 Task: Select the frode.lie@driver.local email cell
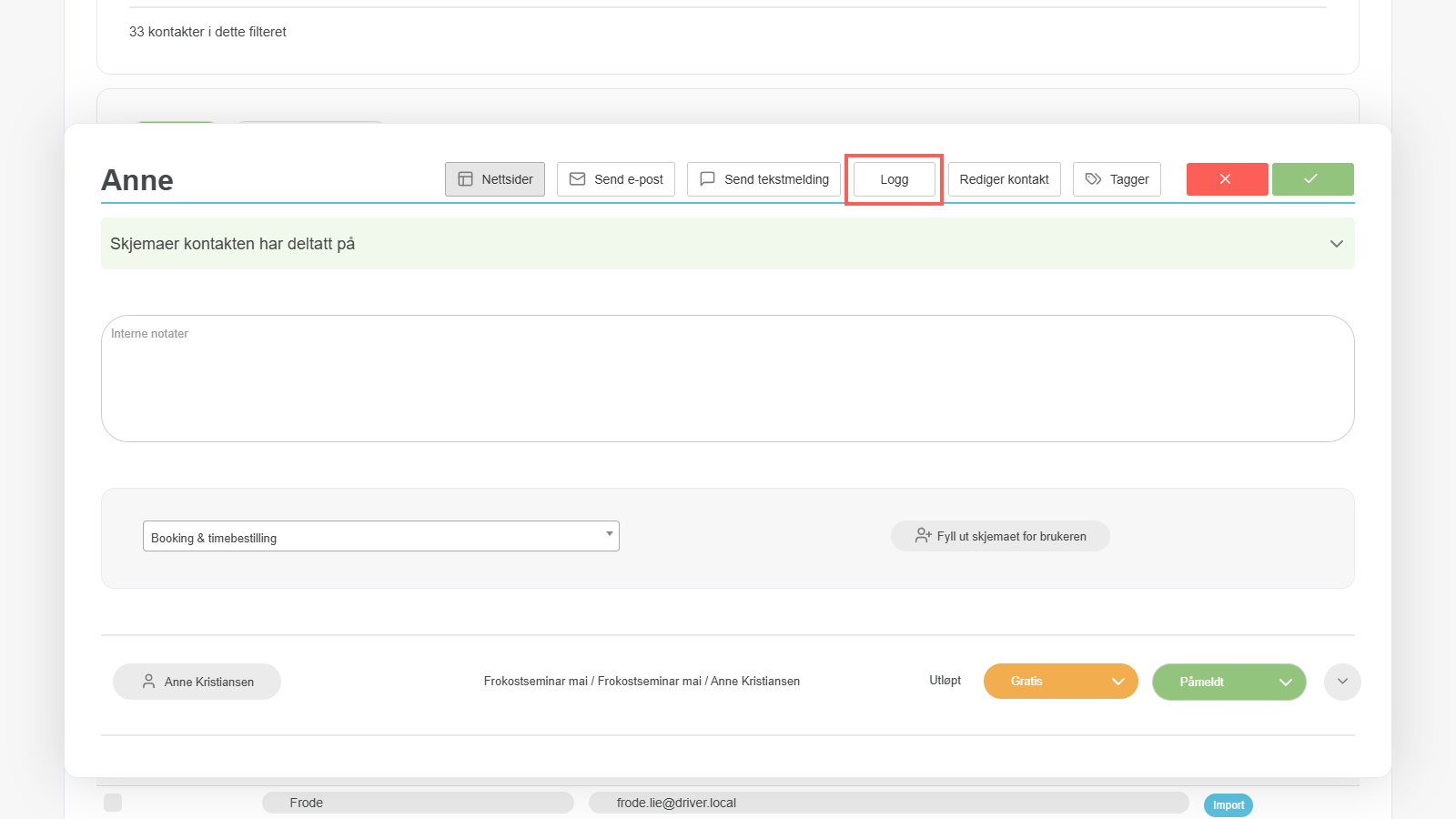click(x=889, y=803)
